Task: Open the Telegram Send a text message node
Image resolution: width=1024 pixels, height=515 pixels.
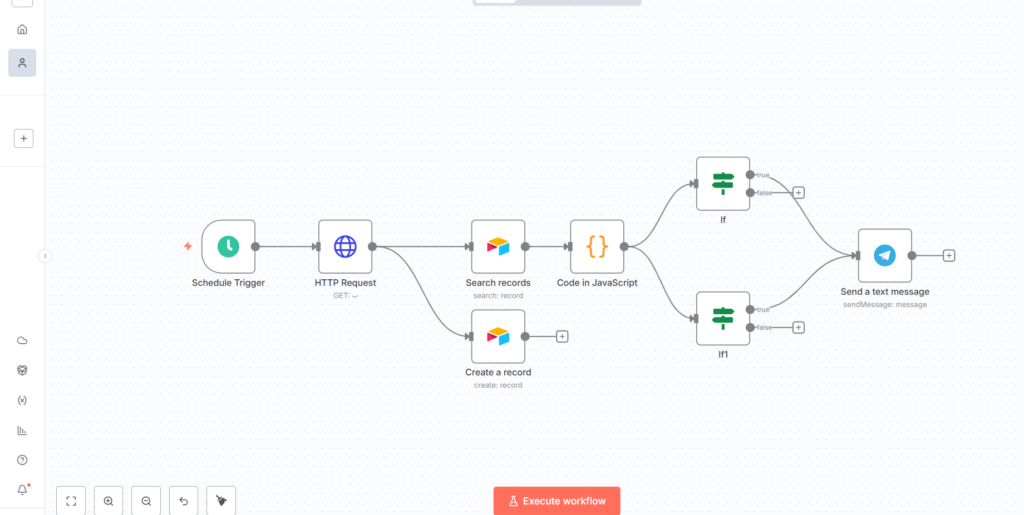Action: click(x=885, y=255)
